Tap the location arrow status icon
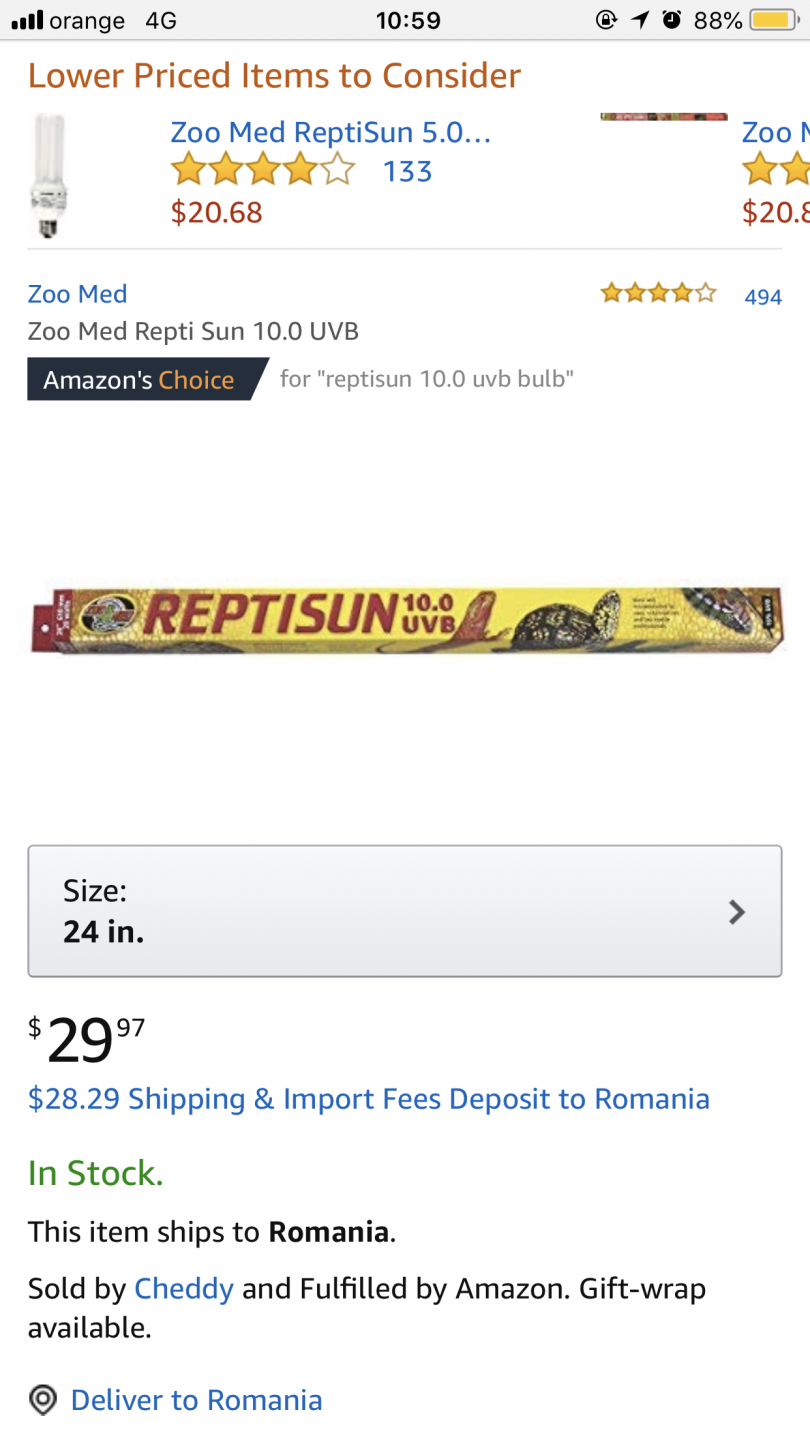The width and height of the screenshot is (810, 1440). coord(640,20)
